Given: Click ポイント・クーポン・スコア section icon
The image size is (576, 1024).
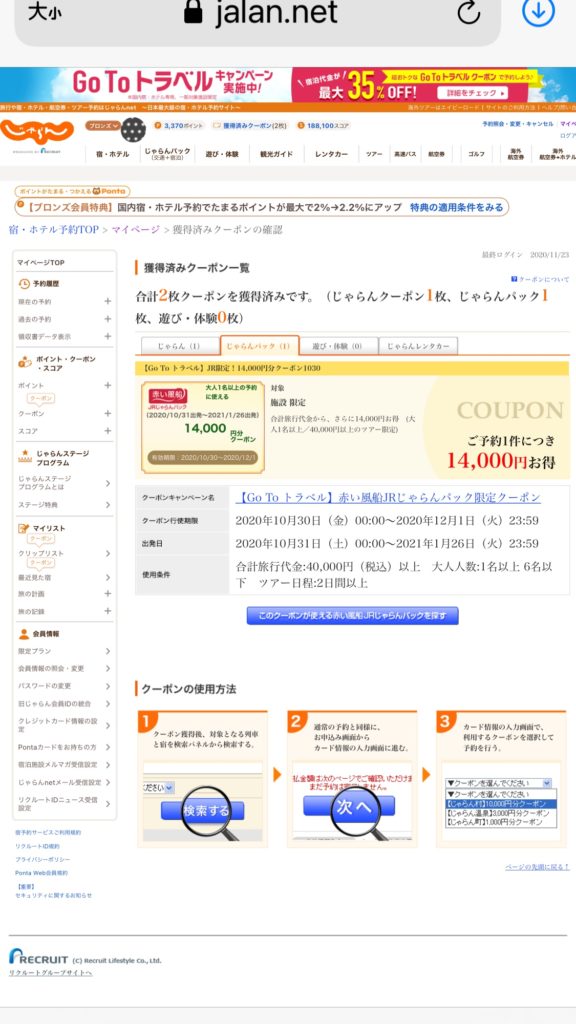Looking at the screenshot, I should (24, 362).
